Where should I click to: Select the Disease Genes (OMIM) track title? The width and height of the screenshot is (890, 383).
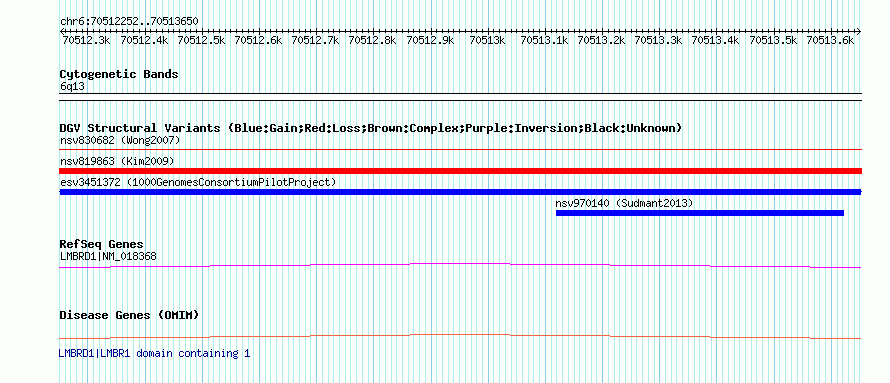[x=129, y=315]
